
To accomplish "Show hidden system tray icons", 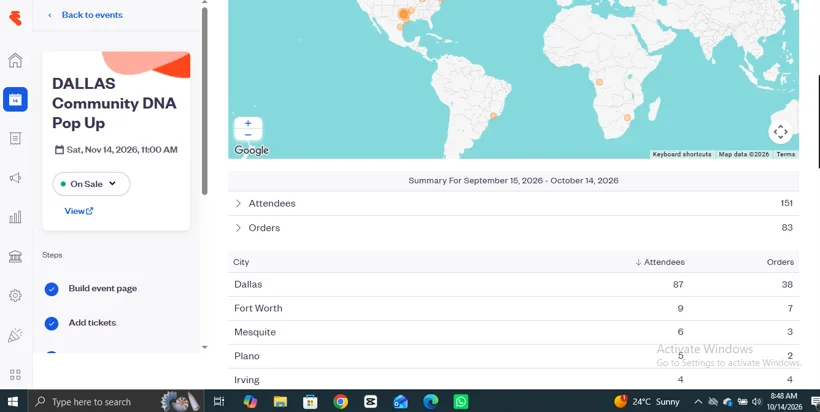I will pyautogui.click(x=698, y=402).
